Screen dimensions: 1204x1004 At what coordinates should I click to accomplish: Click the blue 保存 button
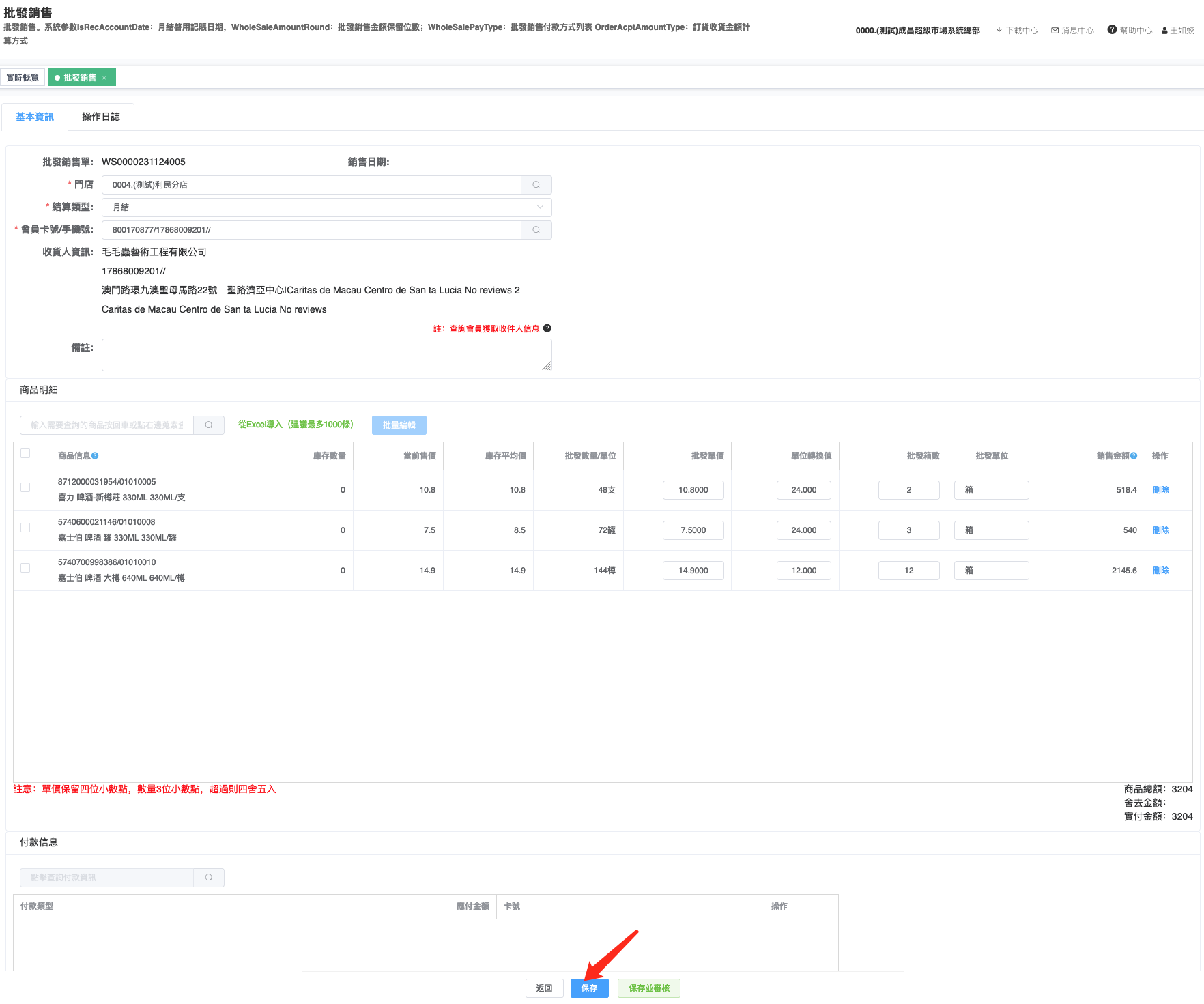(x=589, y=988)
